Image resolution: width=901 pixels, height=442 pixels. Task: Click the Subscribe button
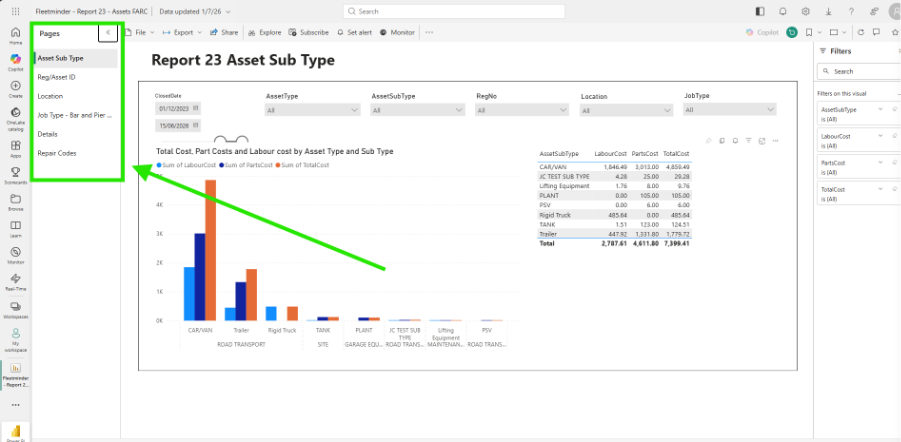coord(309,33)
